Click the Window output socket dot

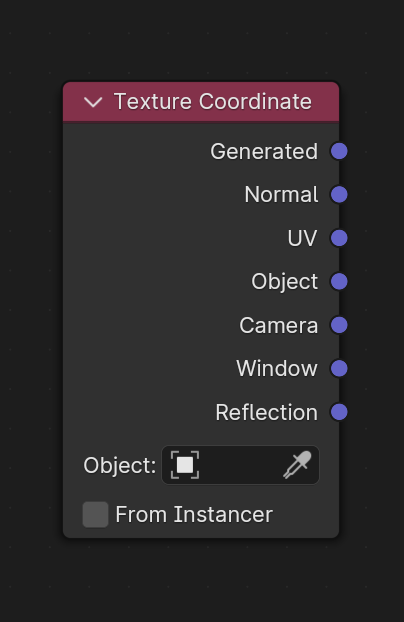click(339, 369)
